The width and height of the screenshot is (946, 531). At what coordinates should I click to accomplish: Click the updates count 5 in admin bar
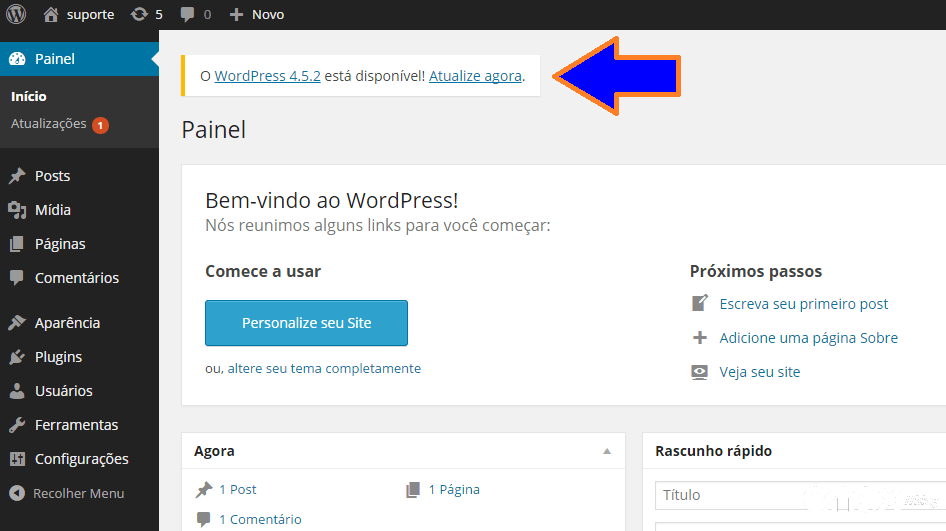[x=159, y=14]
